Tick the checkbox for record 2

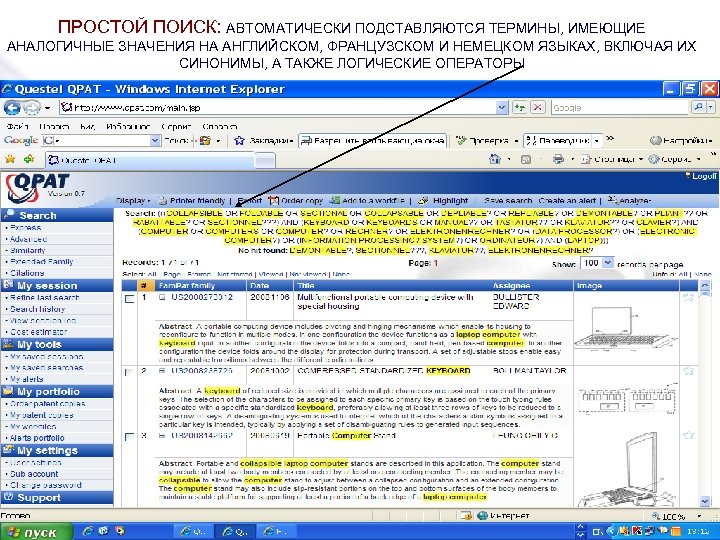click(130, 372)
